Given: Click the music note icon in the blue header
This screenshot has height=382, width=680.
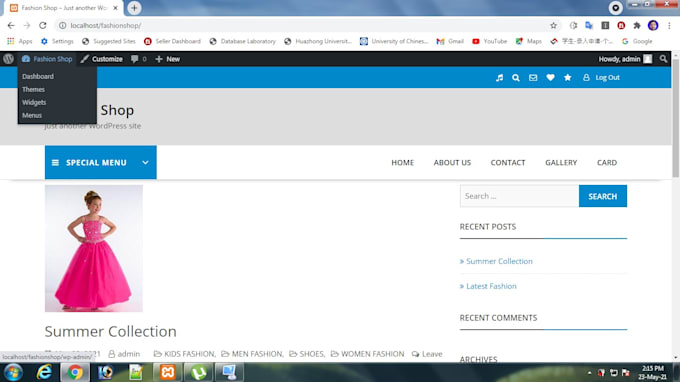Looking at the screenshot, I should (500, 78).
